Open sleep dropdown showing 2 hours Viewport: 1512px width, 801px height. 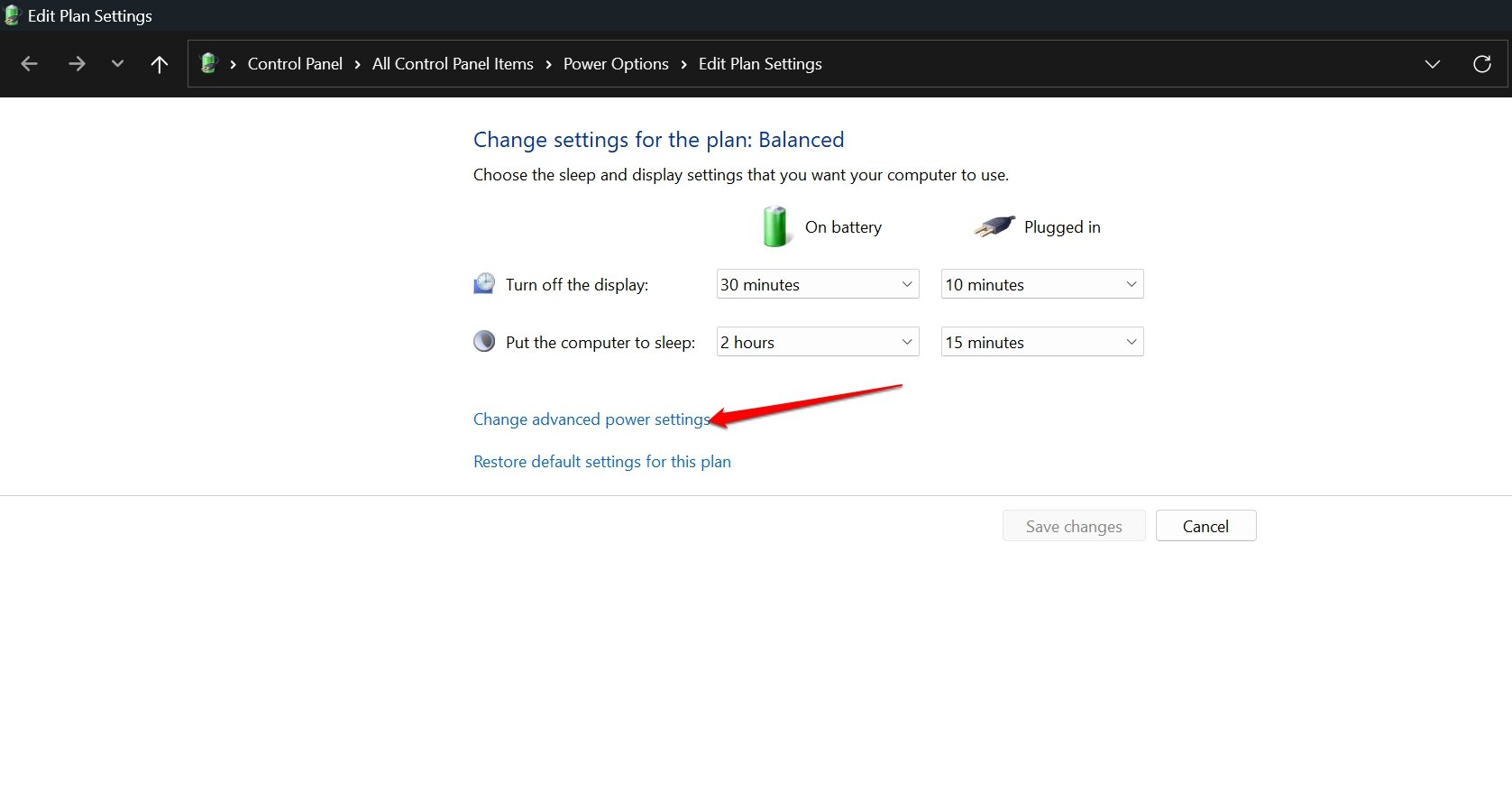(x=818, y=342)
